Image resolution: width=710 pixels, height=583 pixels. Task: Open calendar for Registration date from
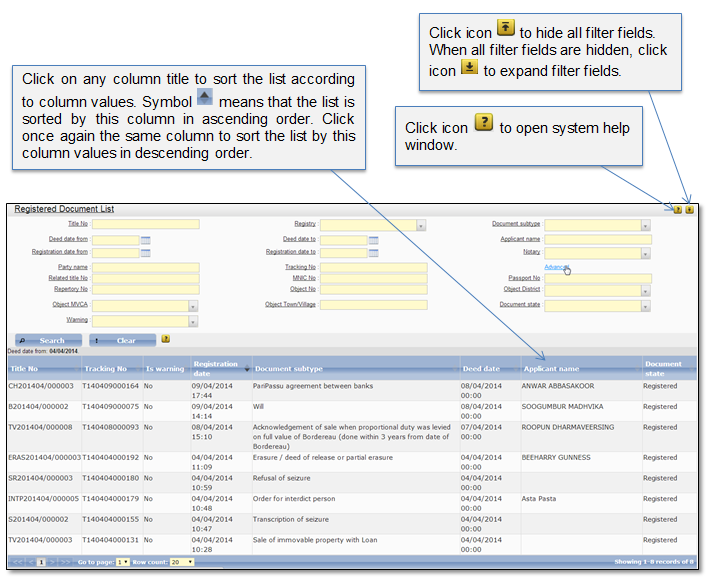pos(145,253)
